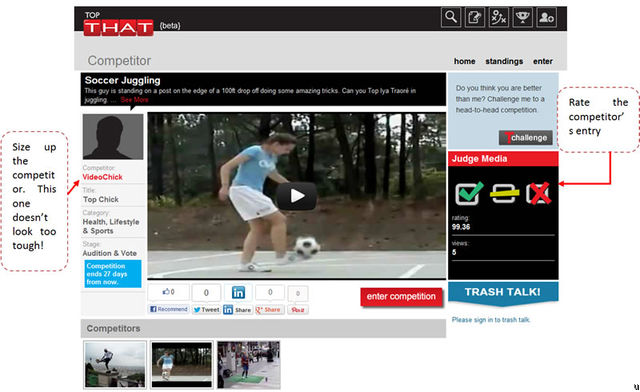
Task: Open the head-to-head strategy icon in header
Action: click(x=498, y=18)
